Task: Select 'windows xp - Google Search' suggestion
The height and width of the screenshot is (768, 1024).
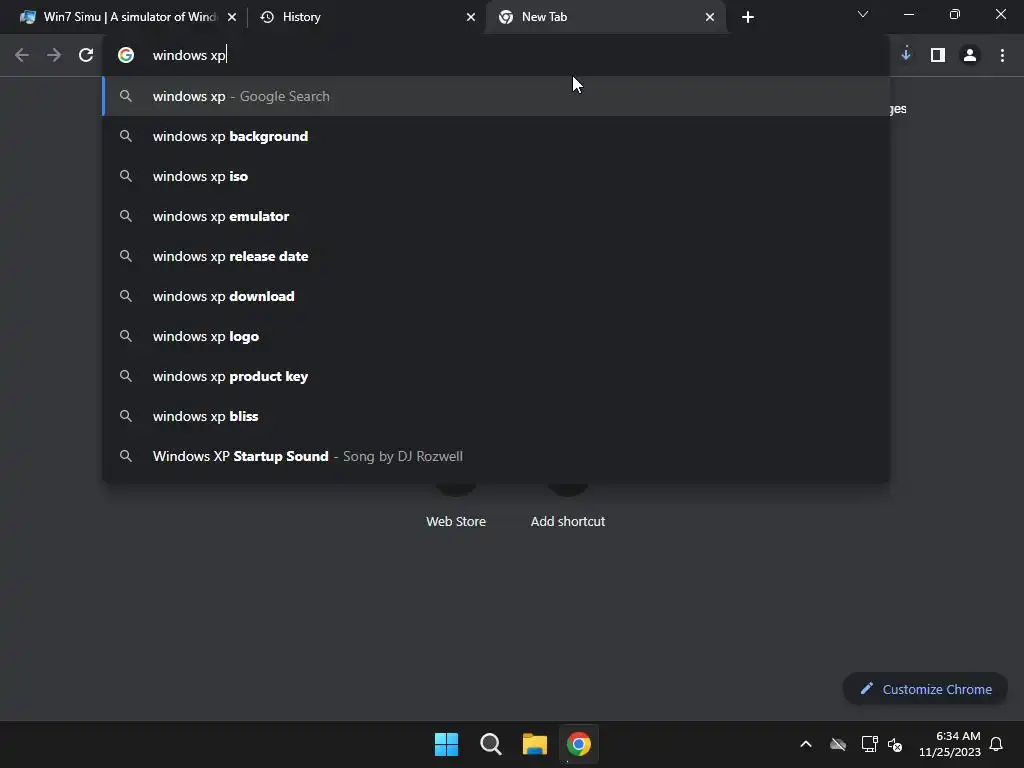Action: pos(496,96)
